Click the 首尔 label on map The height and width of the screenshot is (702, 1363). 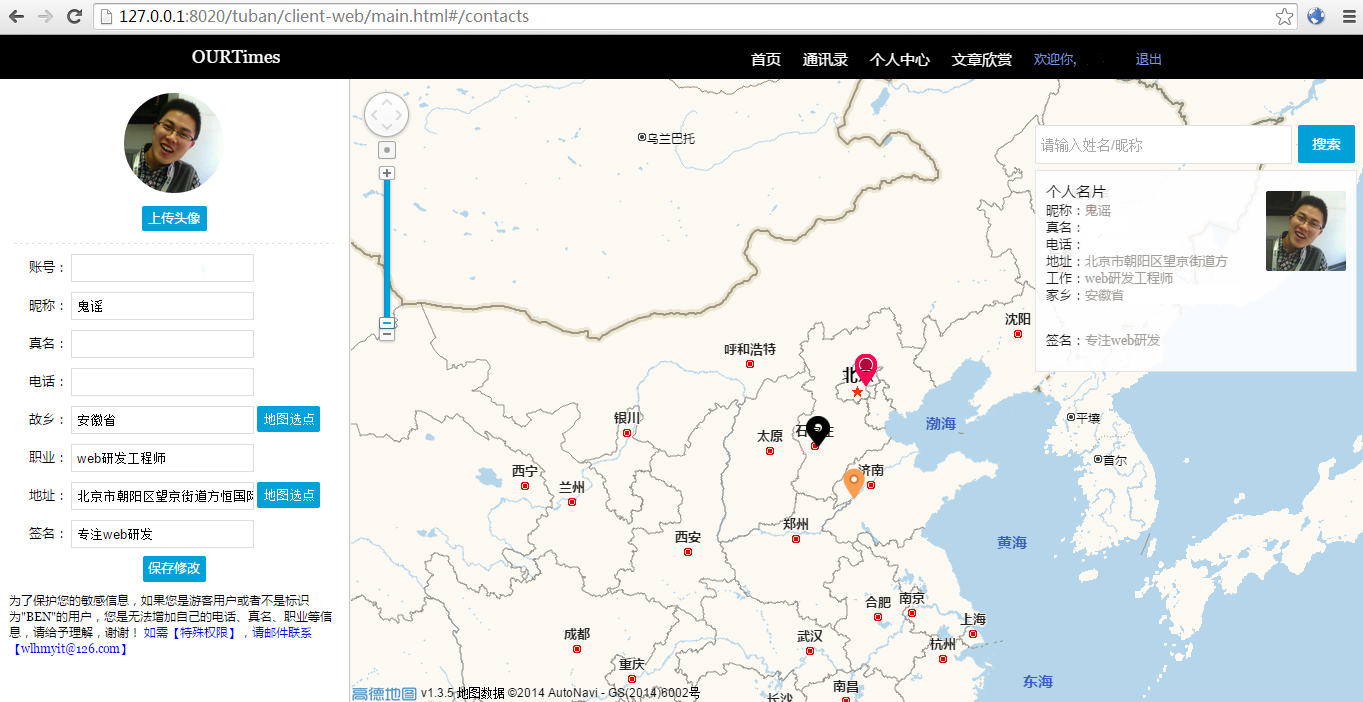[1114, 460]
